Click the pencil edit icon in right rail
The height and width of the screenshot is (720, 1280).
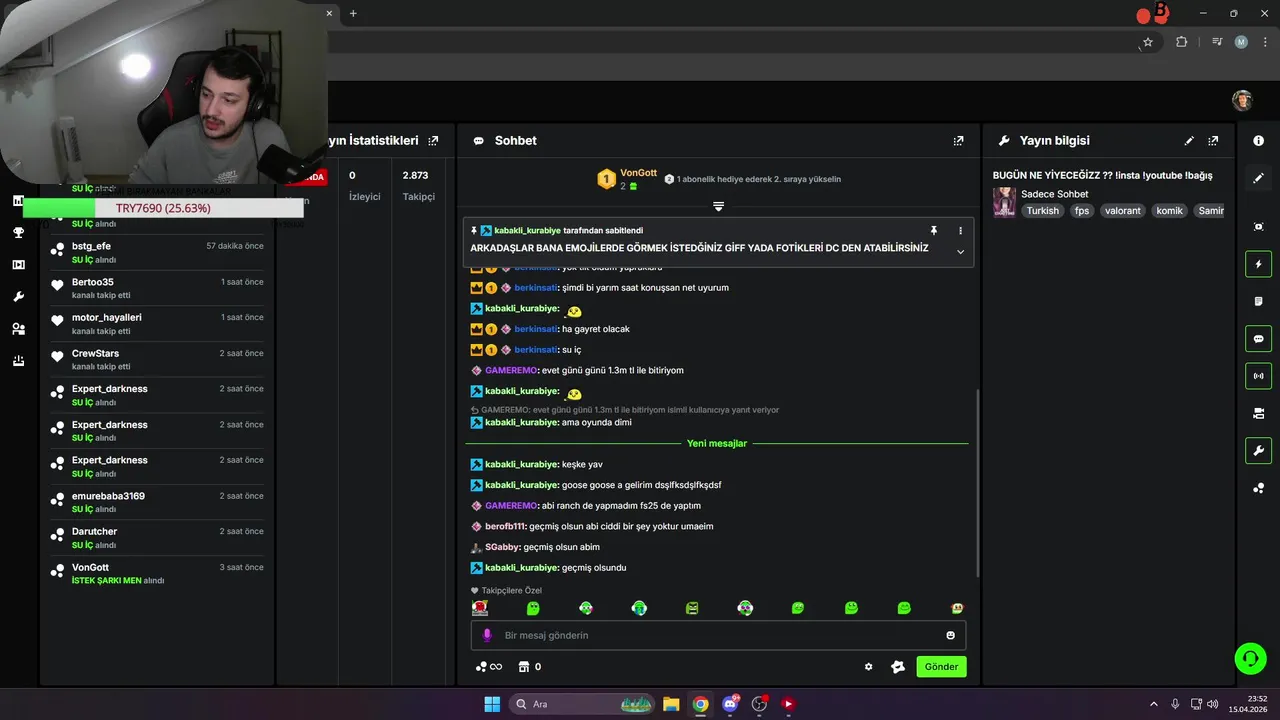pyautogui.click(x=1258, y=178)
